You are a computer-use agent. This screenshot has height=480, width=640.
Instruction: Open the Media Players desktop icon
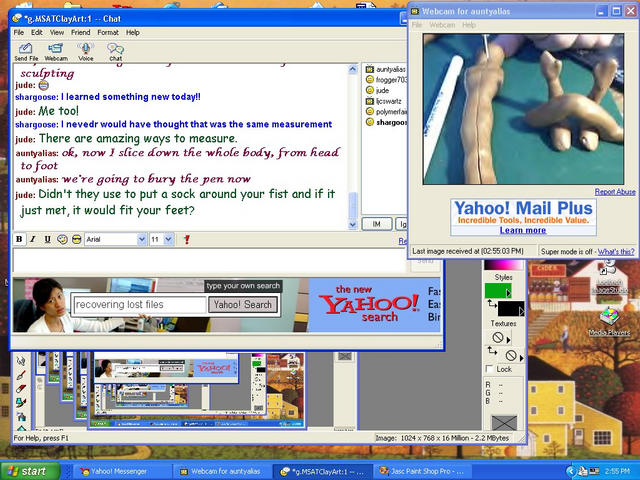(x=609, y=322)
